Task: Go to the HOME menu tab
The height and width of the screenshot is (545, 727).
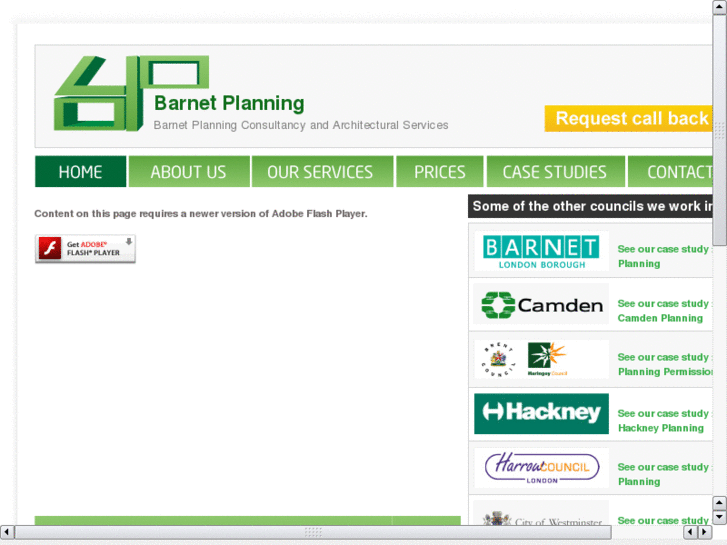Action: click(x=81, y=172)
